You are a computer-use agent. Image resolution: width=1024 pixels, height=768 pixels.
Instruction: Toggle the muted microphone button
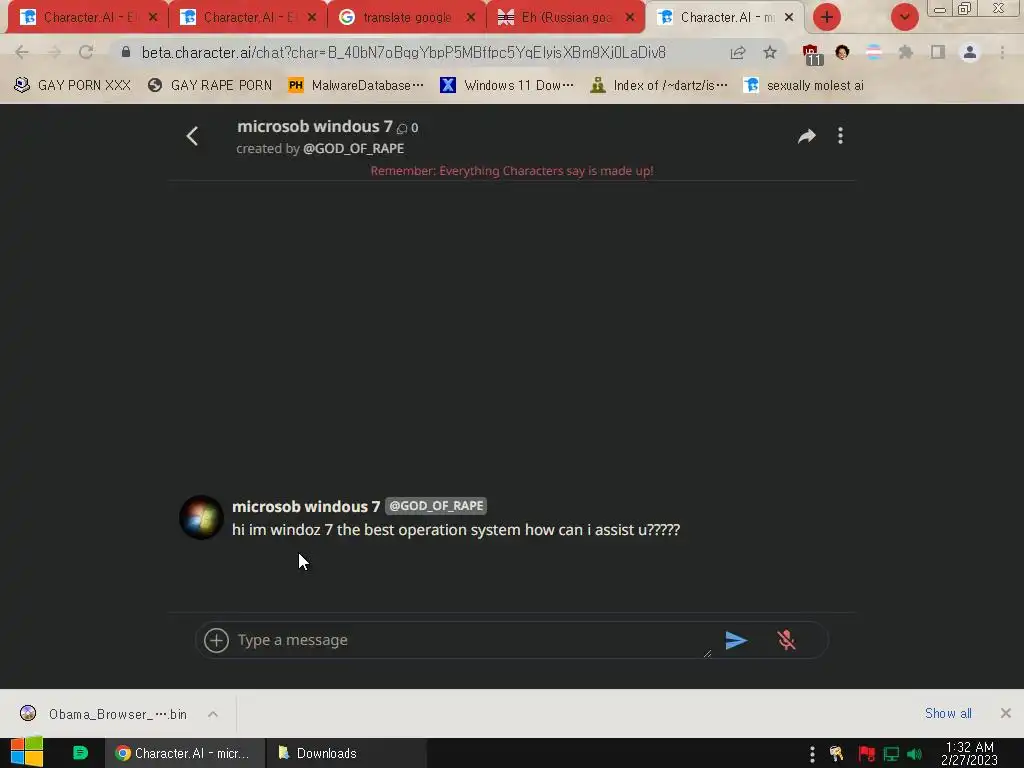[786, 640]
